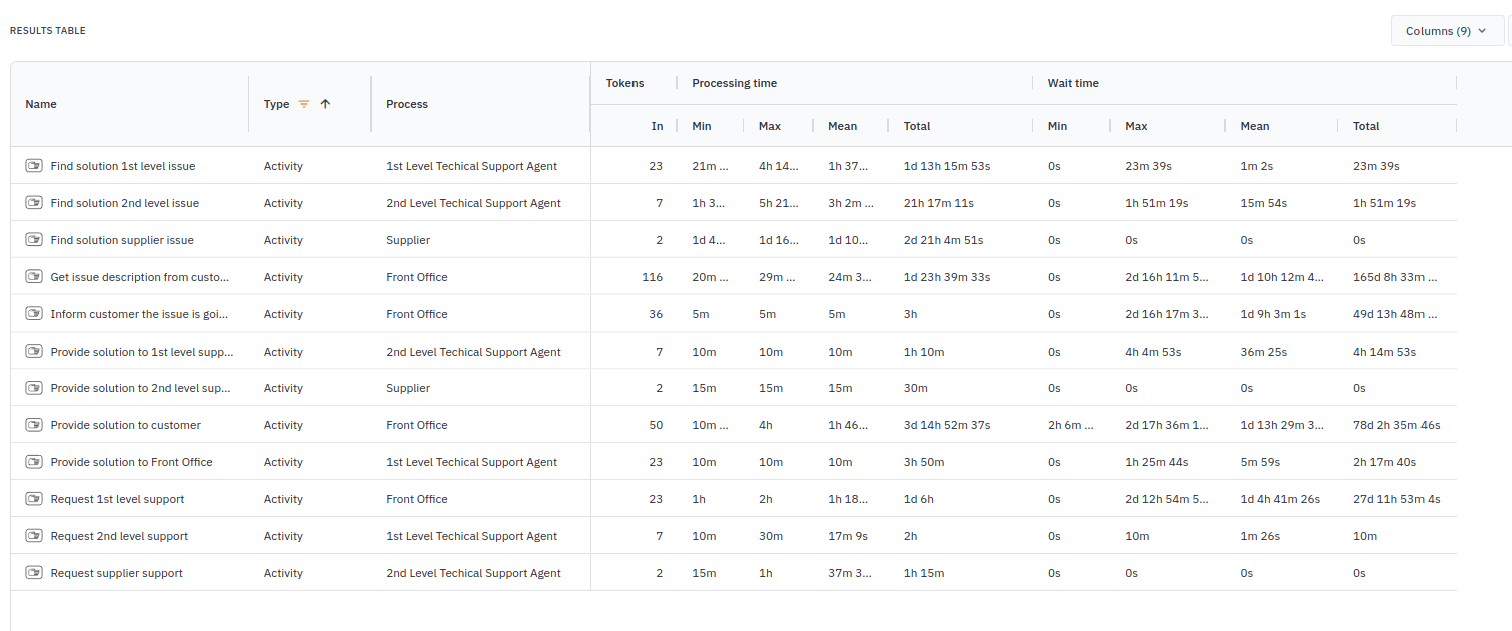This screenshot has width=1512, height=631.
Task: Click the activity icon beside Provide solution to Front Office
Action: pyautogui.click(x=34, y=461)
